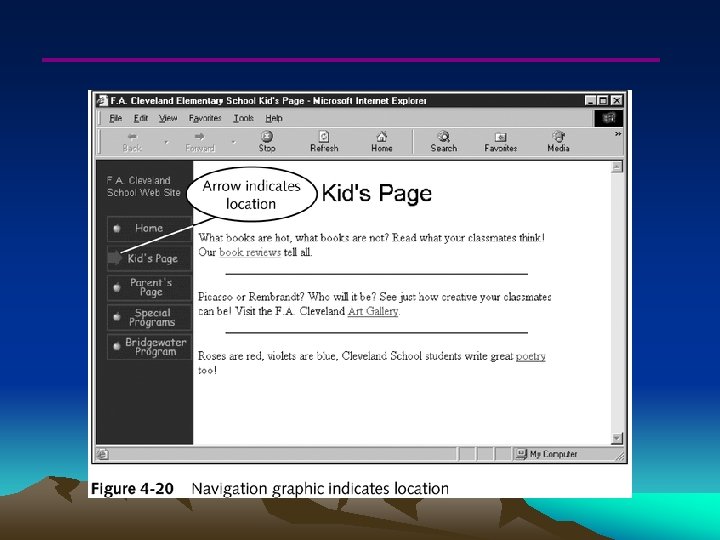
Task: Click the Back arrow toolbar icon
Action: click(x=132, y=136)
